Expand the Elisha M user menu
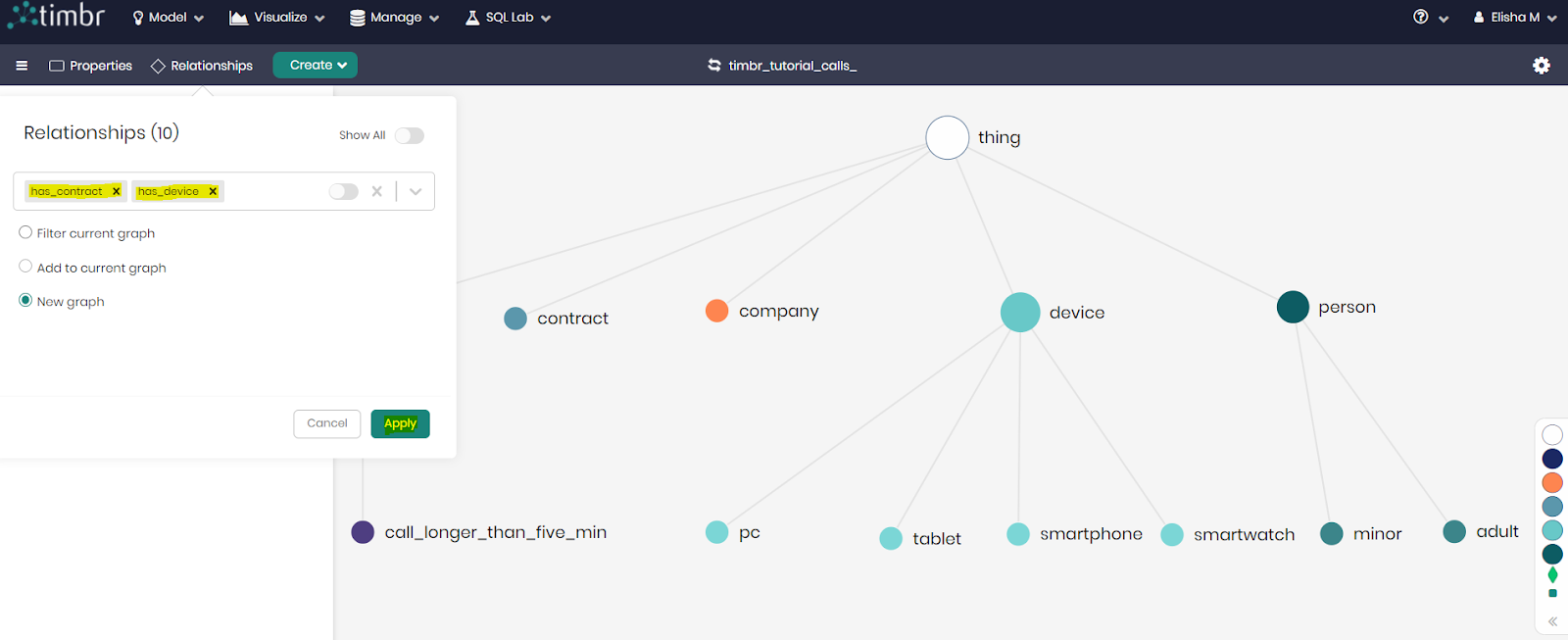The width and height of the screenshot is (1568, 640). tap(1515, 18)
